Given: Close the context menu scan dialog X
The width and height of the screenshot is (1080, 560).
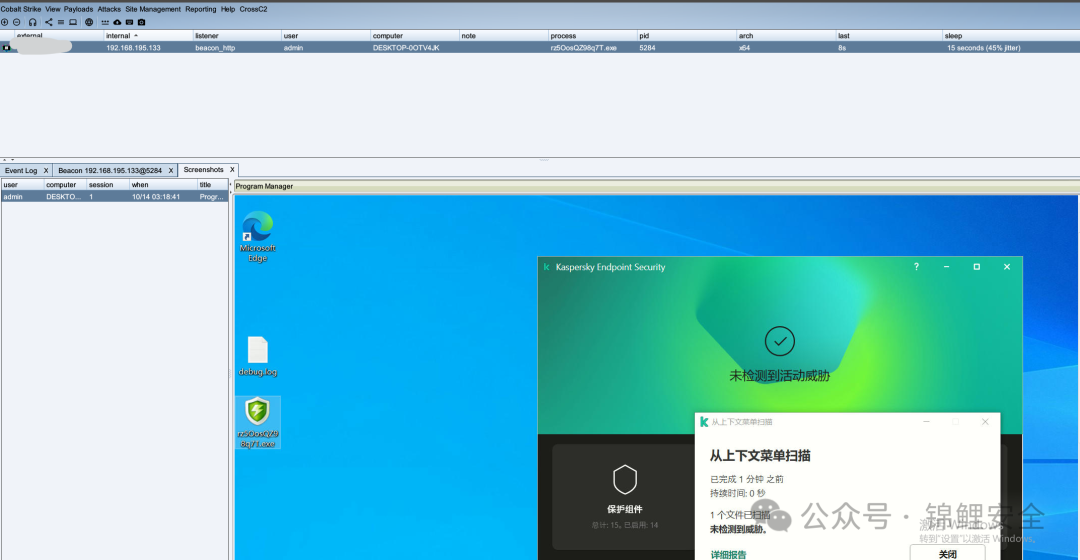Looking at the screenshot, I should (985, 422).
